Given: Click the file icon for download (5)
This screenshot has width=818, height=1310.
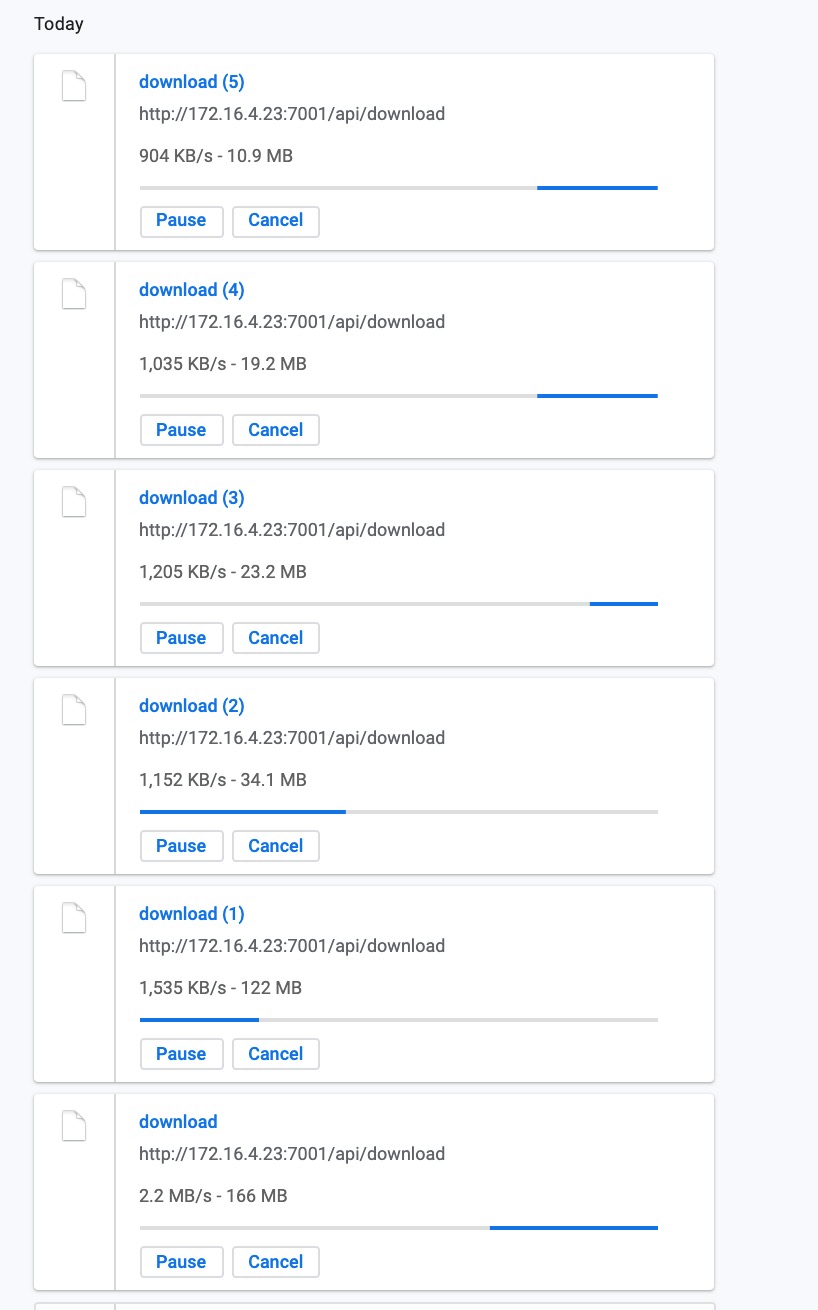Looking at the screenshot, I should (74, 86).
